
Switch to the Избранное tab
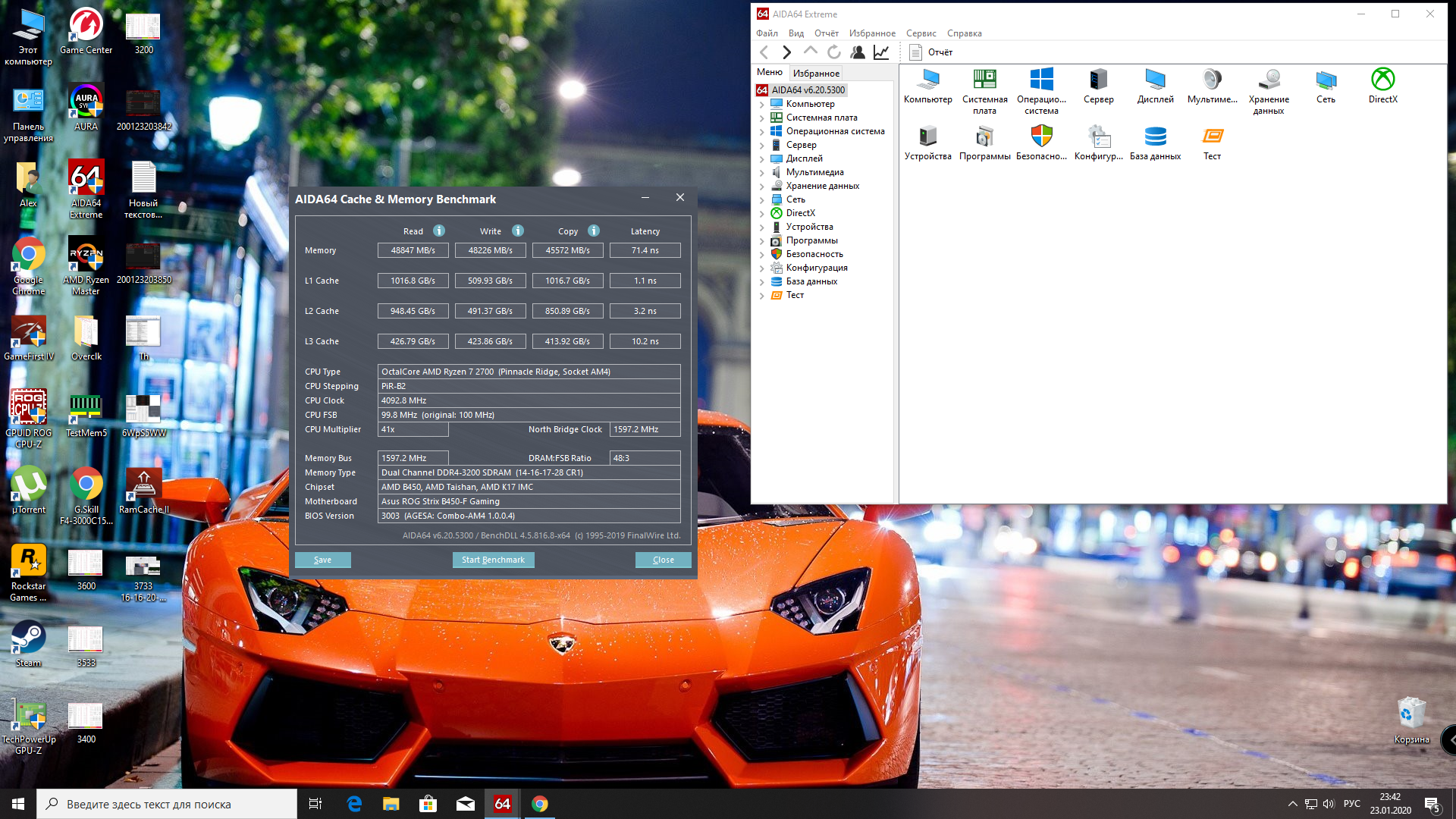point(816,74)
